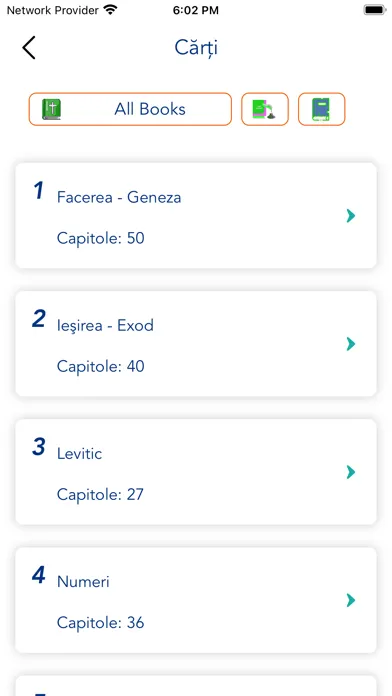Tap Capitole: 36 under Numeri
This screenshot has width=392, height=696.
100,623
